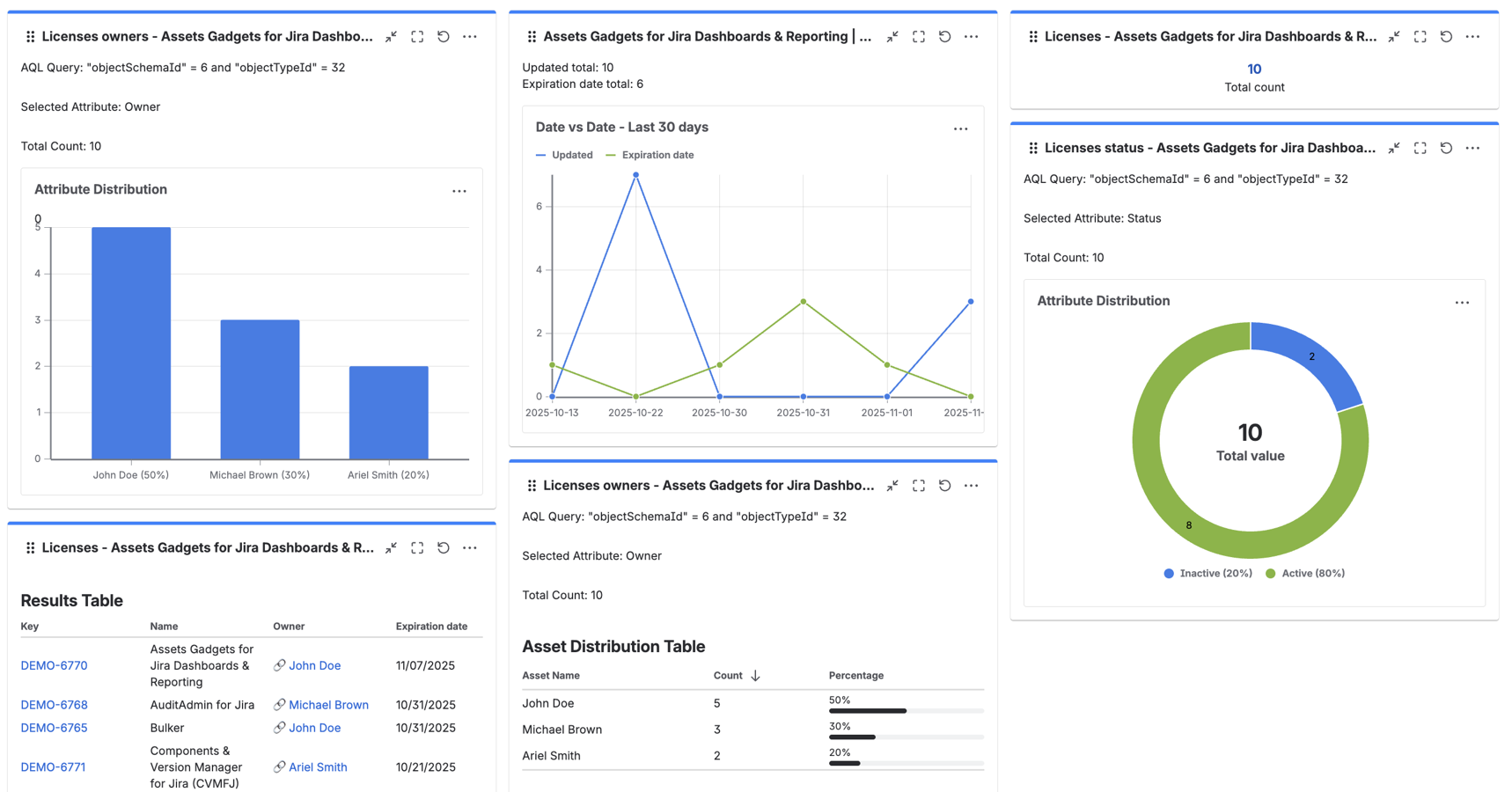Collapse the Licenses owners gadget
This screenshot has height=792, width=1512.
(391, 36)
